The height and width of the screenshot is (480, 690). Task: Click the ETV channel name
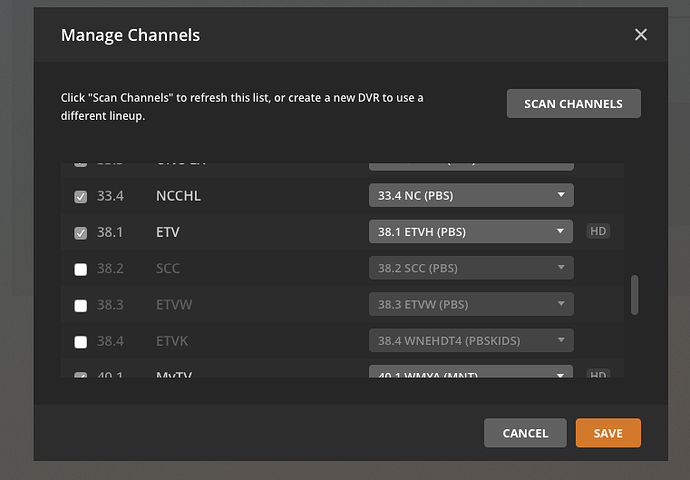pyautogui.click(x=168, y=232)
